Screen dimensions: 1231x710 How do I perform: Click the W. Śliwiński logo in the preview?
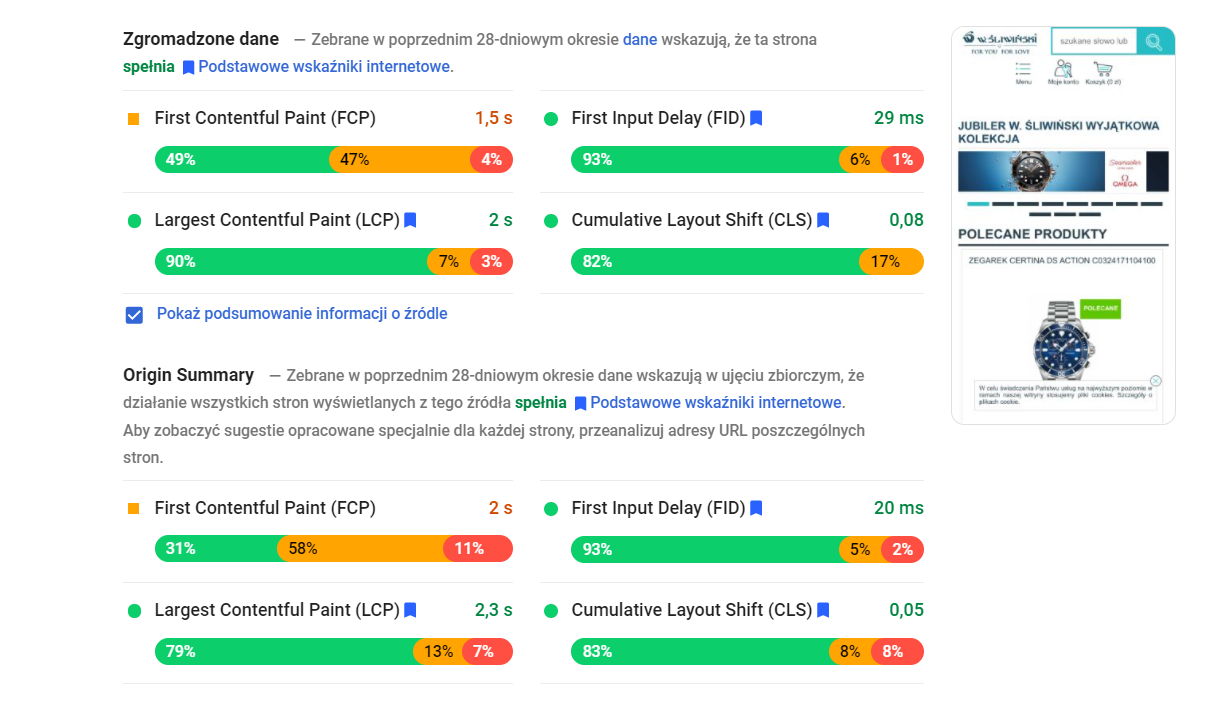pos(1000,40)
